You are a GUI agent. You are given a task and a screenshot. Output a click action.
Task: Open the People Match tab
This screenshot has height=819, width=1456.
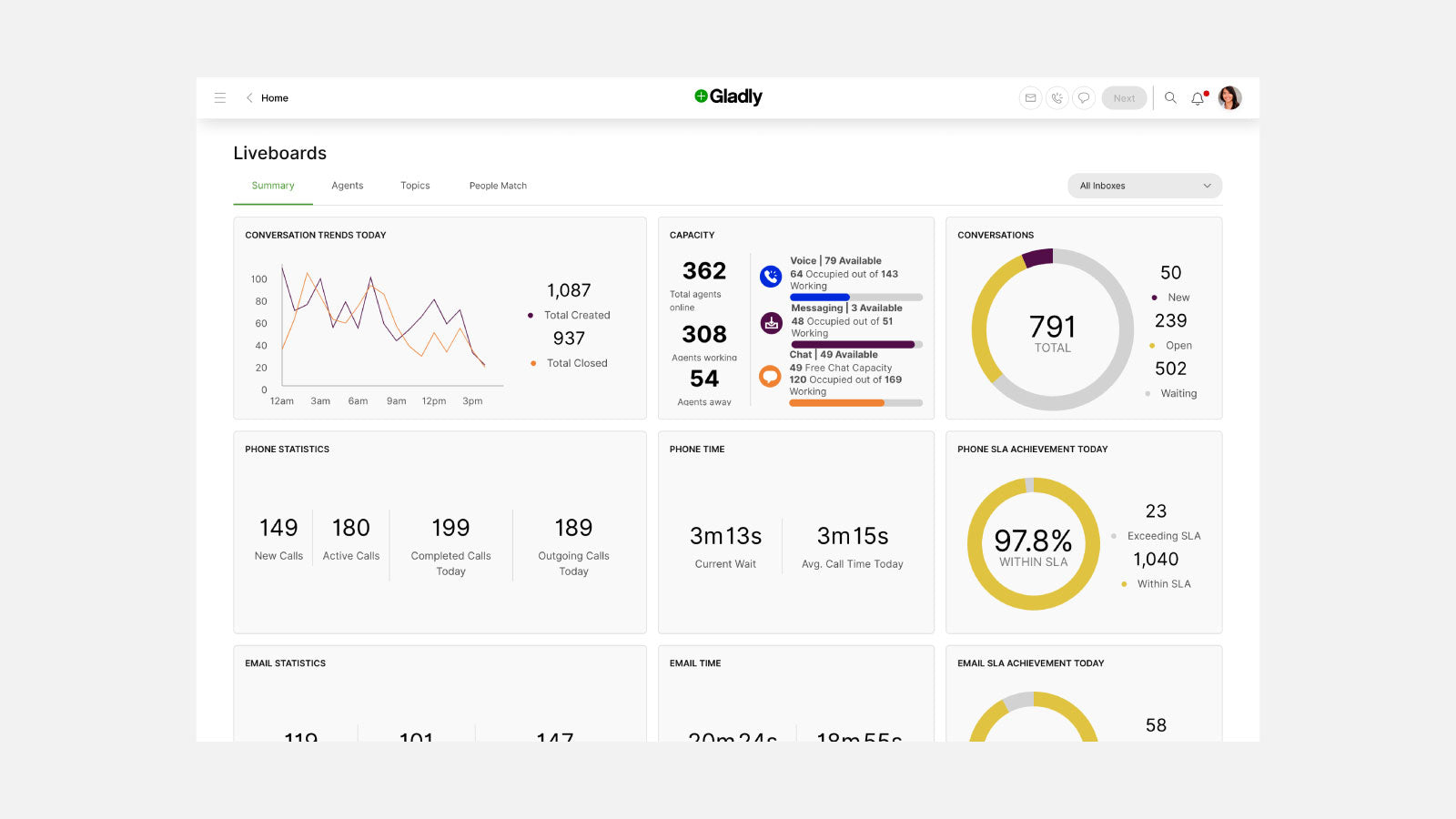[x=498, y=186]
